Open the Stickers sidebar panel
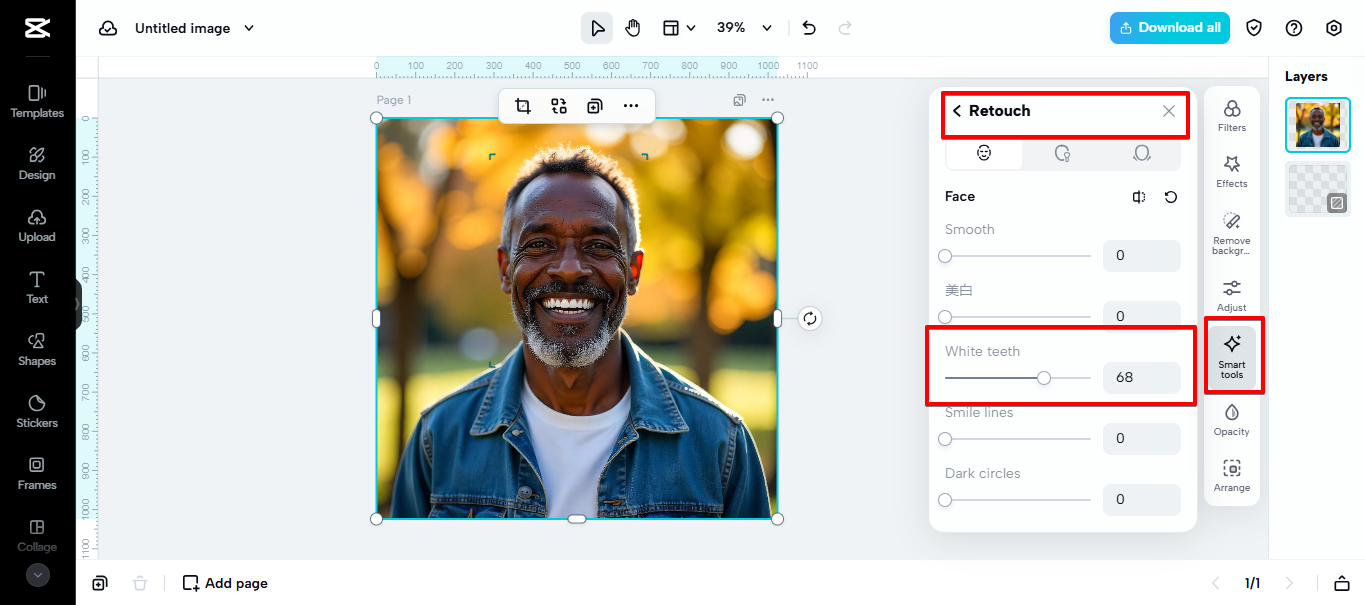Viewport: 1365px width, 605px height. pyautogui.click(x=37, y=410)
